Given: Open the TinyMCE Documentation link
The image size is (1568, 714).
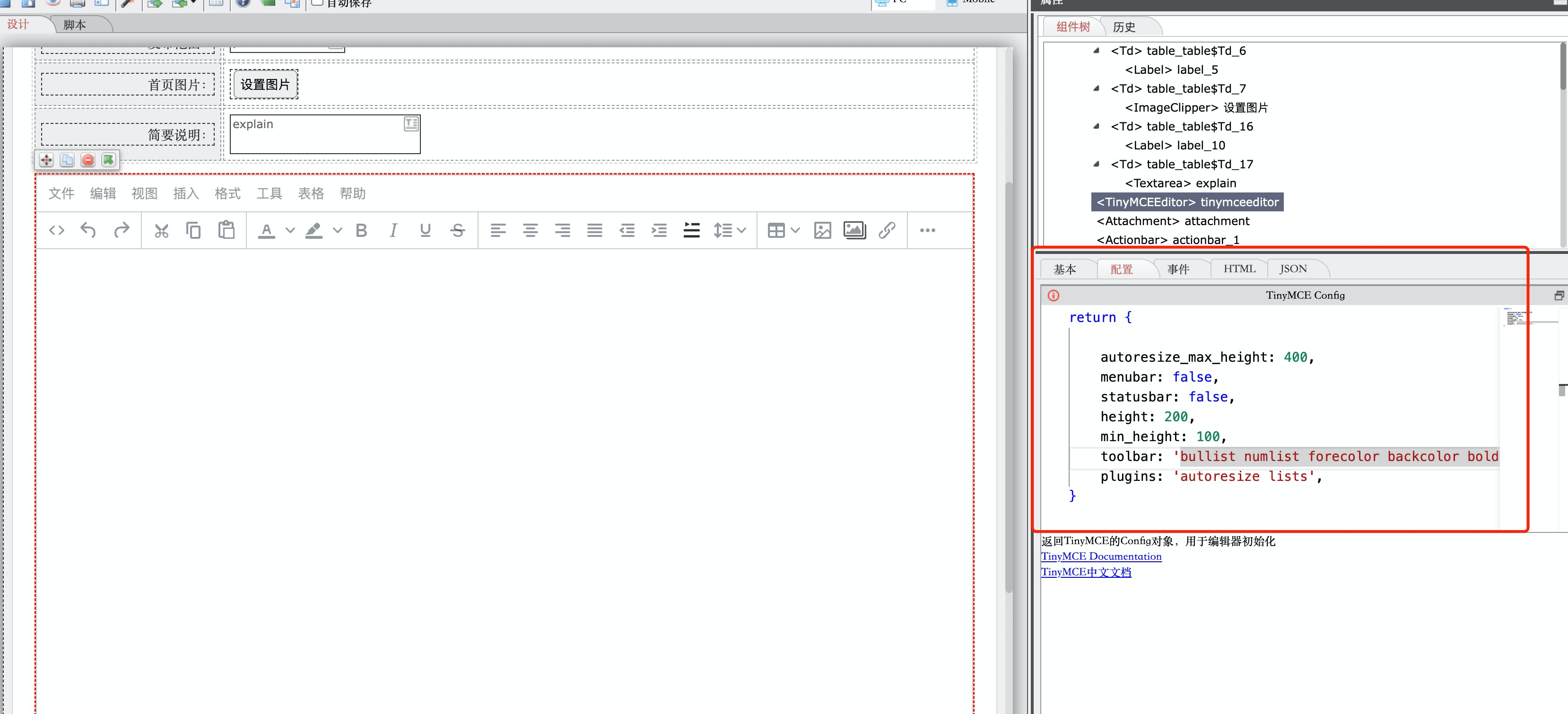Looking at the screenshot, I should click(1101, 557).
